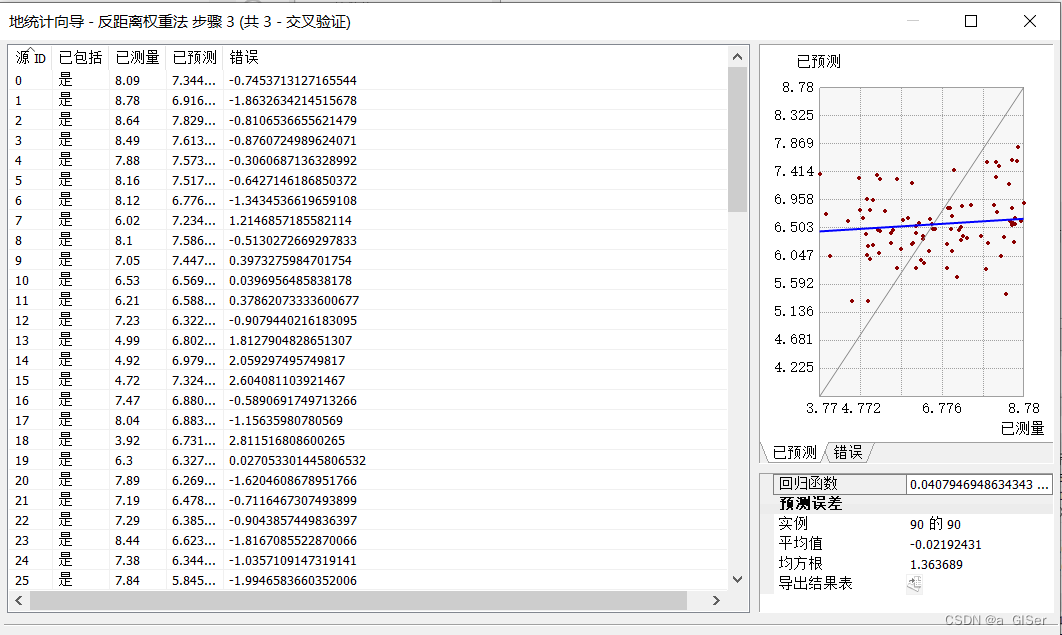Select measured value 8.16 in row 5
The image size is (1062, 635).
pos(127,181)
